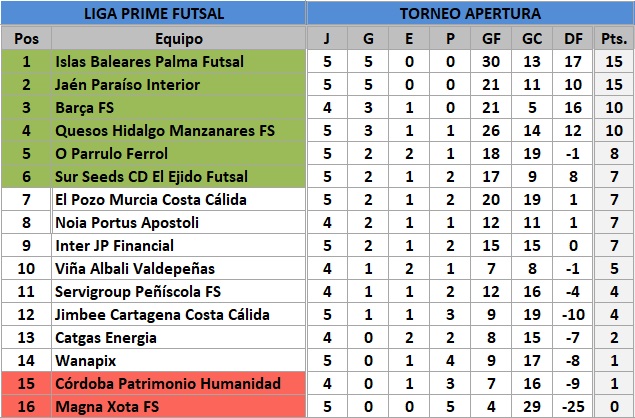Screen dimensions: 635x418
Task: Select the Magna Xota FS cell
Action: click(x=178, y=406)
